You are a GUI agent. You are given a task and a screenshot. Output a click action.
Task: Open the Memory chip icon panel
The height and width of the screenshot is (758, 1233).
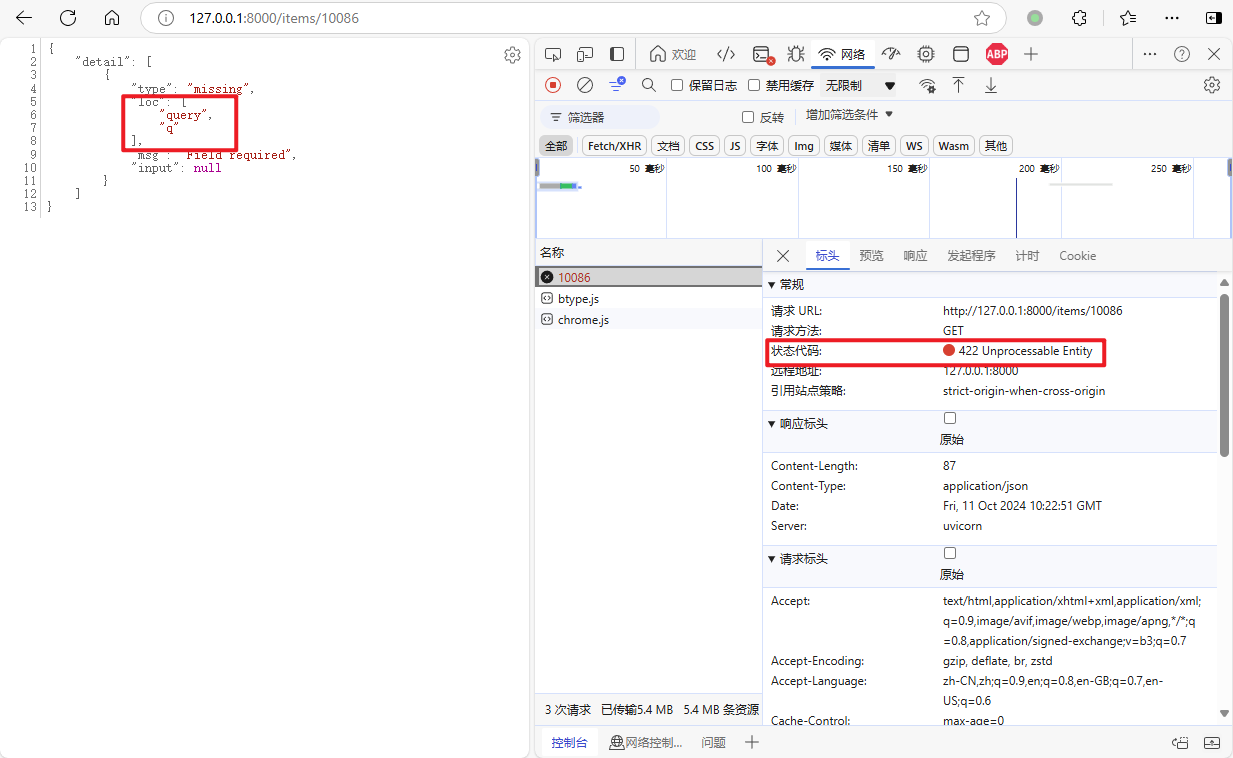[926, 54]
